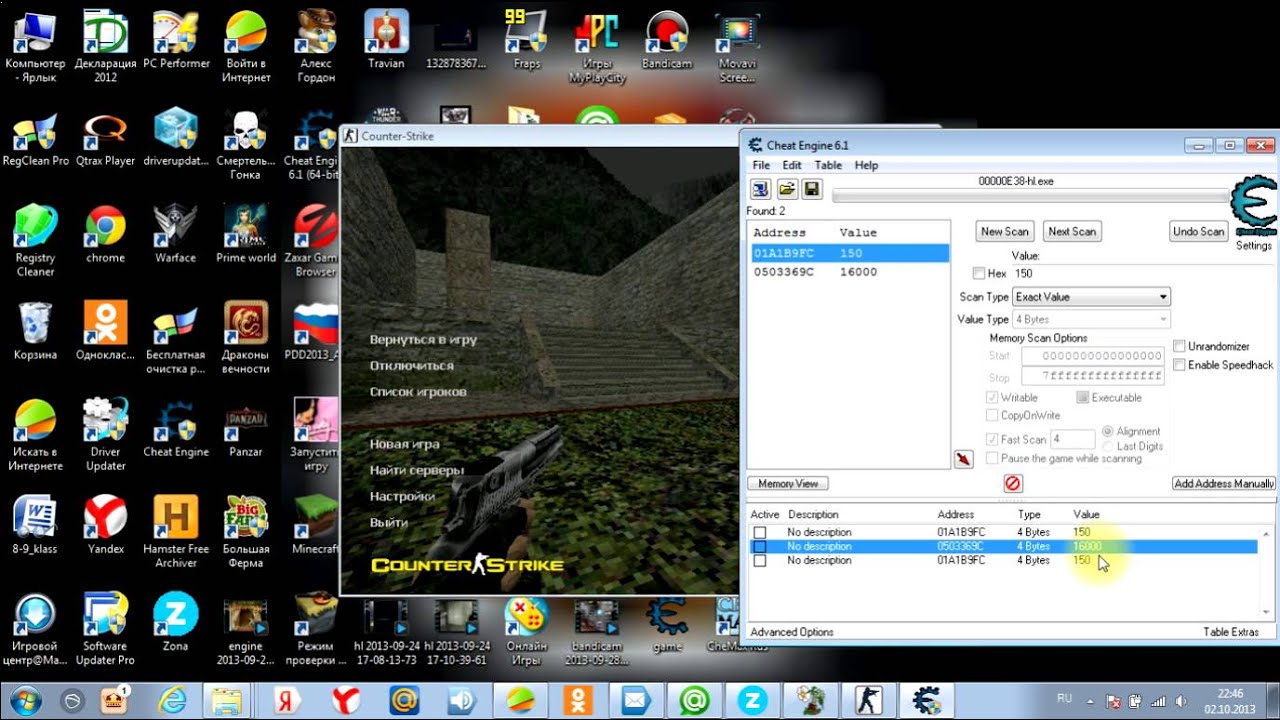Select found address 01A1B9FC in results
Image resolution: width=1280 pixels, height=720 pixels.
tap(850, 254)
